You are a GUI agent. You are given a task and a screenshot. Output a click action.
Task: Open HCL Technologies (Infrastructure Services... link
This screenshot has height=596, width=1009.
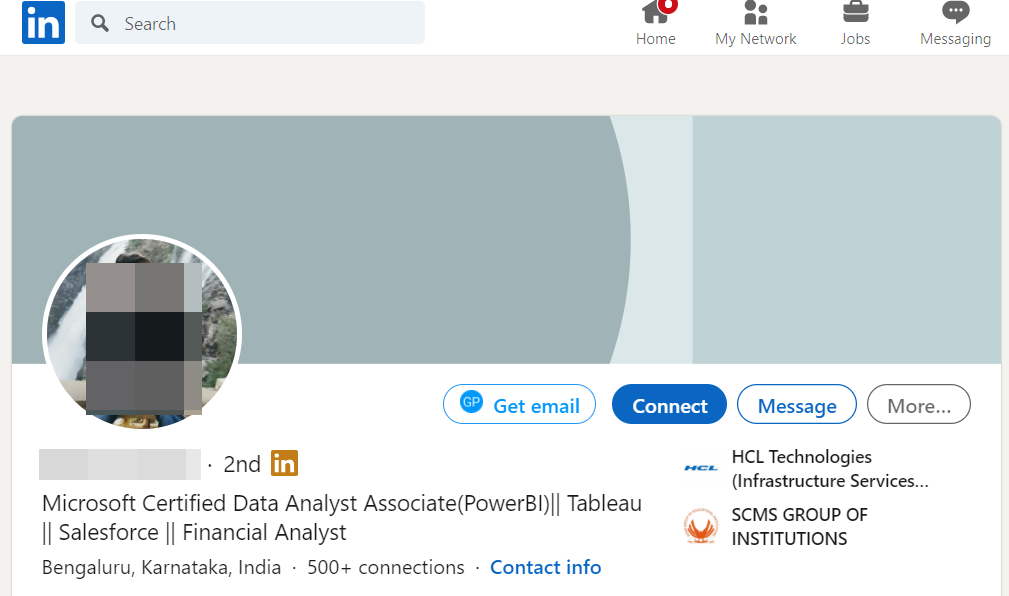click(830, 469)
